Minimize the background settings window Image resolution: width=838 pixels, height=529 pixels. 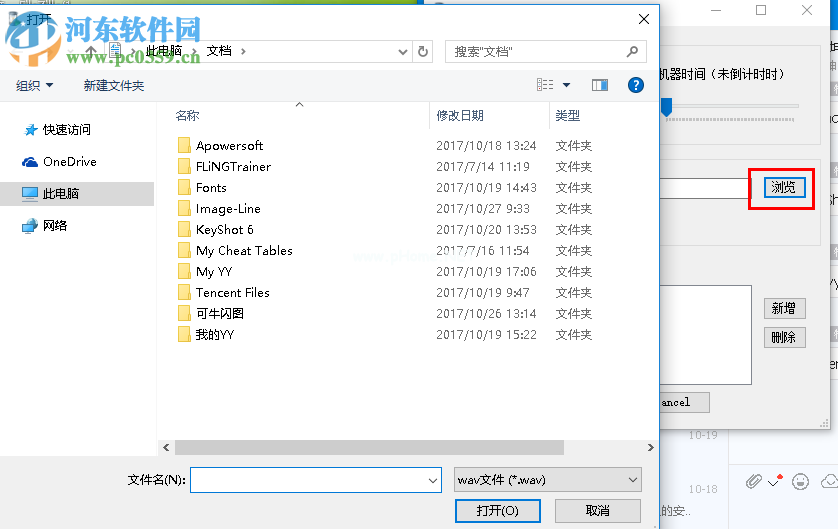pos(716,10)
